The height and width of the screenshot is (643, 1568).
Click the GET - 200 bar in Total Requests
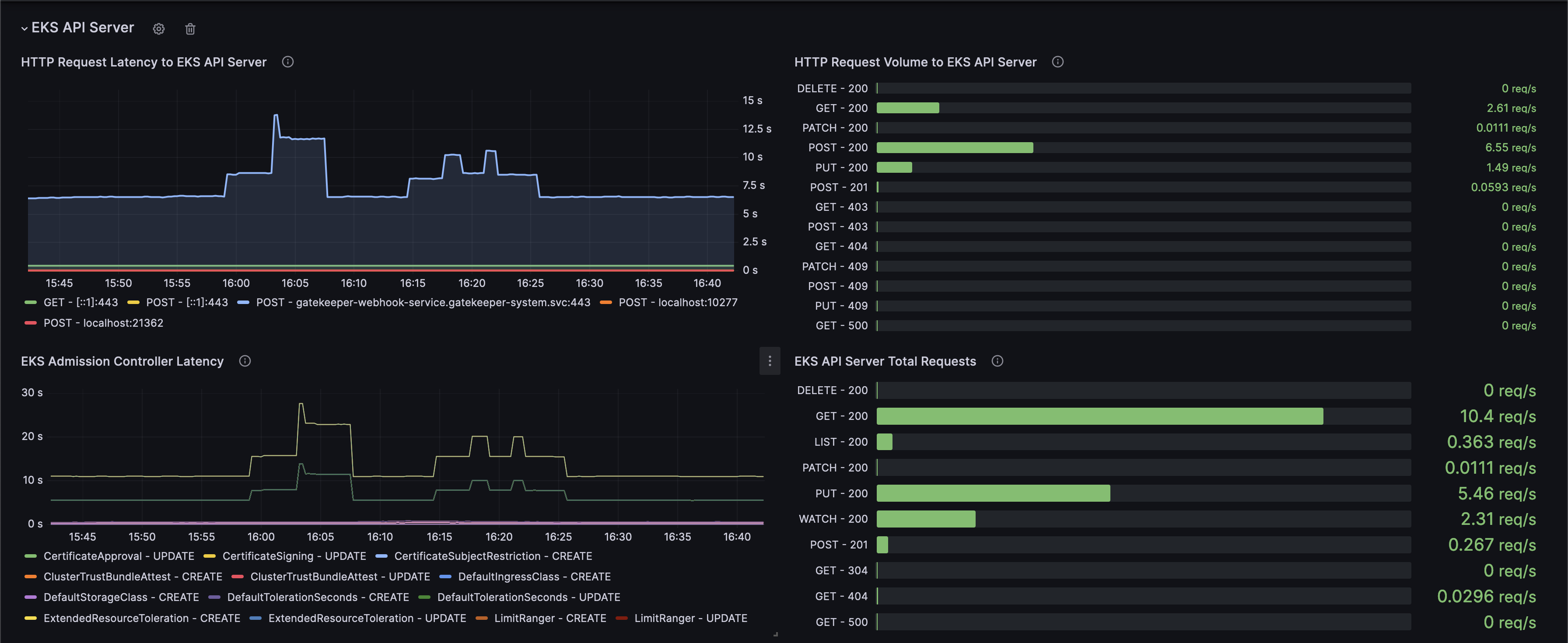tap(1099, 416)
